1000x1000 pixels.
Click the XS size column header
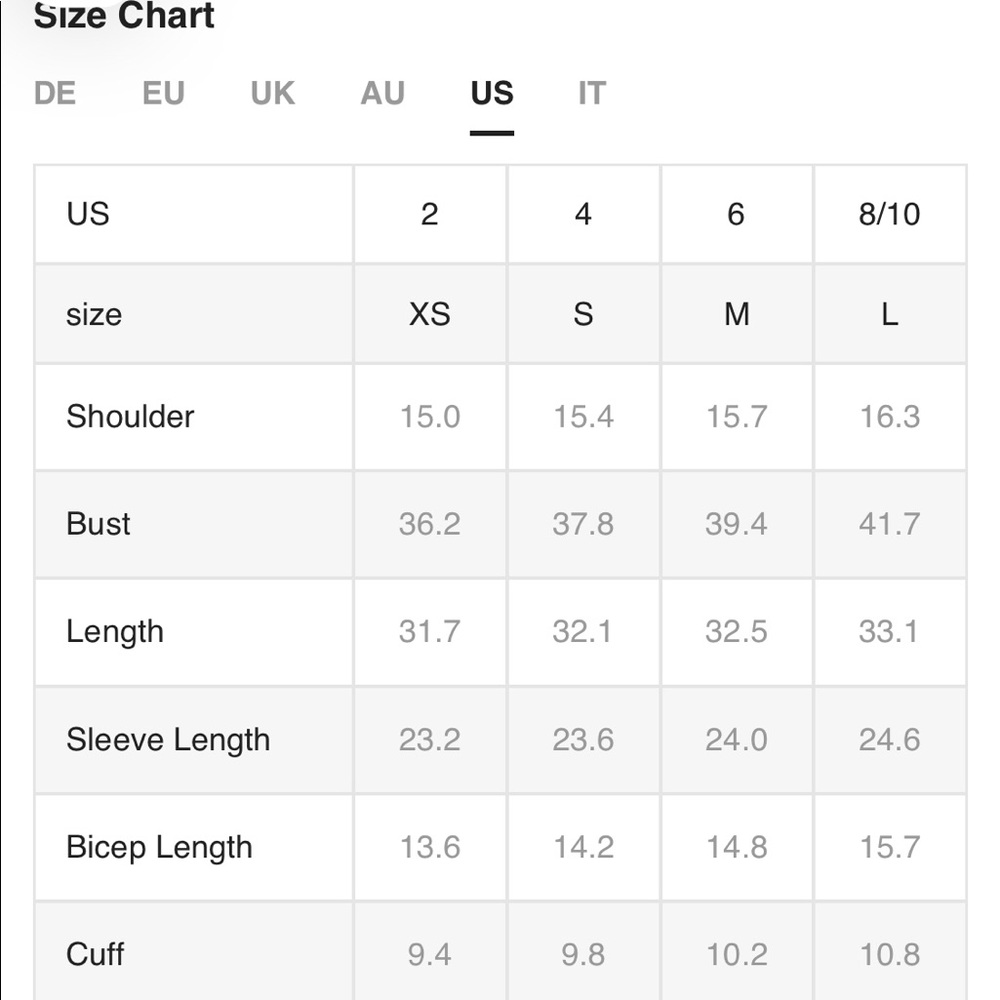[x=429, y=314]
